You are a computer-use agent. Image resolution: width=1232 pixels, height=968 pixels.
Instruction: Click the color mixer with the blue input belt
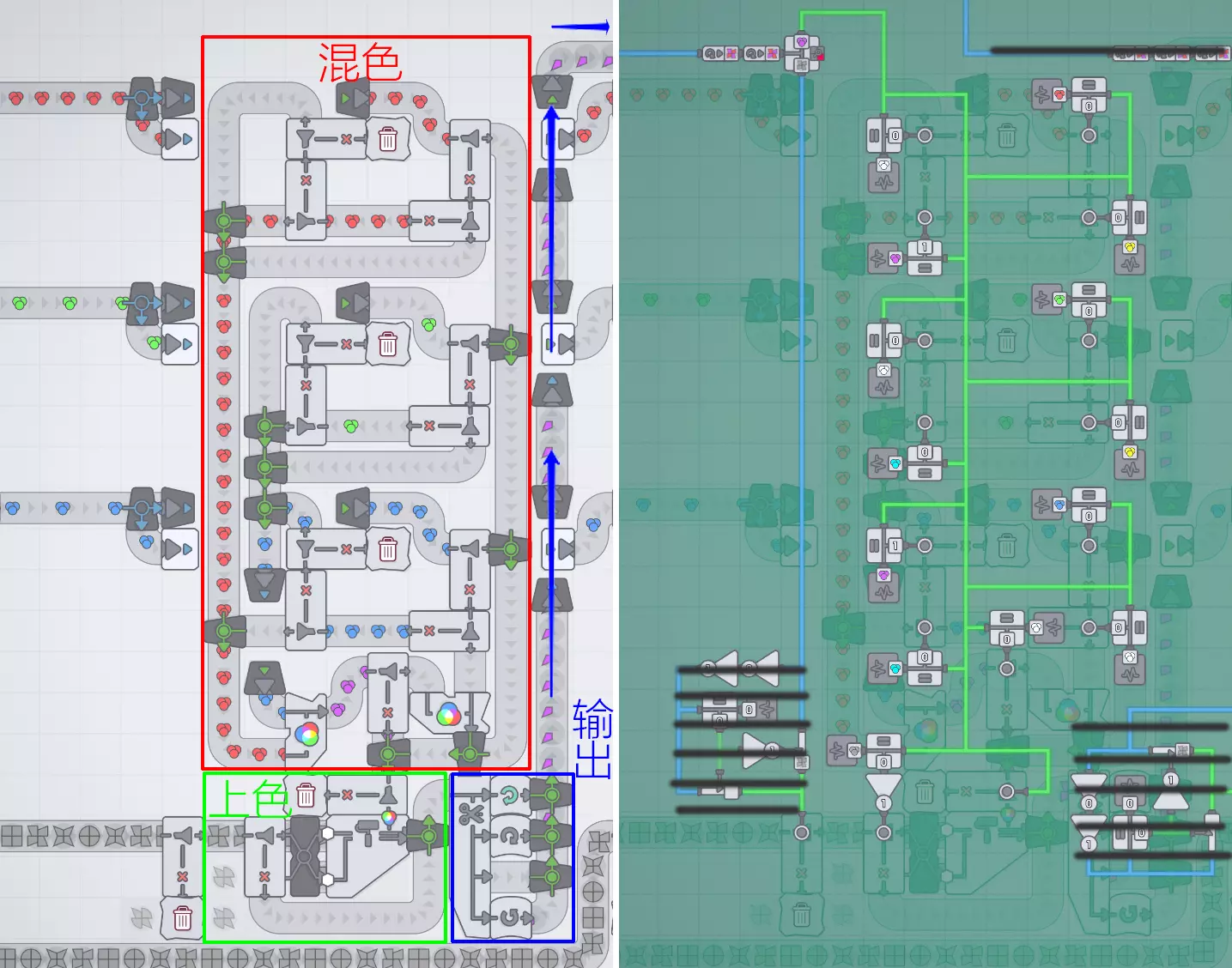point(306,729)
